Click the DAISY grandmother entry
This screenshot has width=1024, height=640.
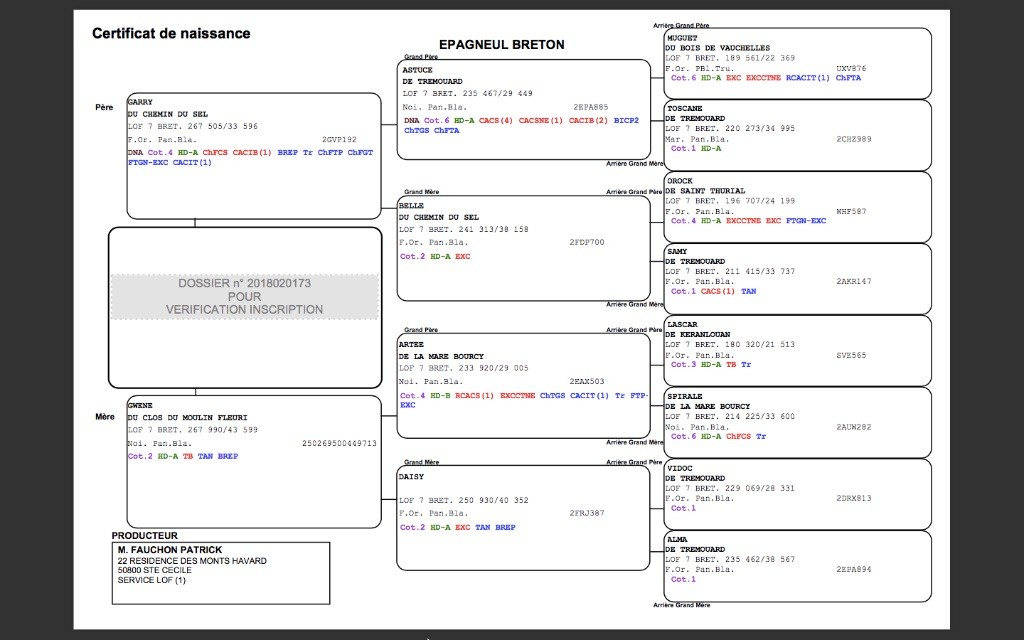[524, 517]
